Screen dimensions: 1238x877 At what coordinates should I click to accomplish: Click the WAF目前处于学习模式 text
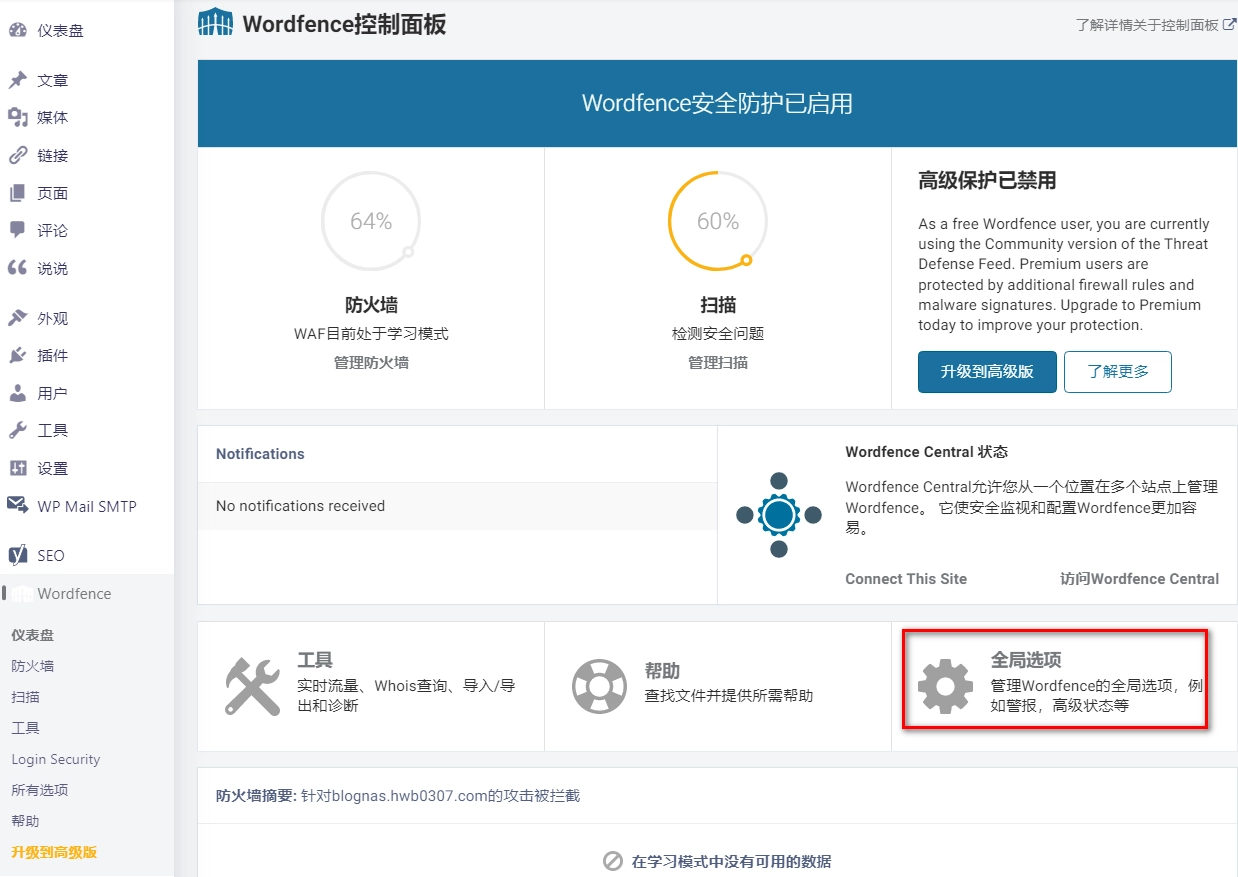click(371, 334)
